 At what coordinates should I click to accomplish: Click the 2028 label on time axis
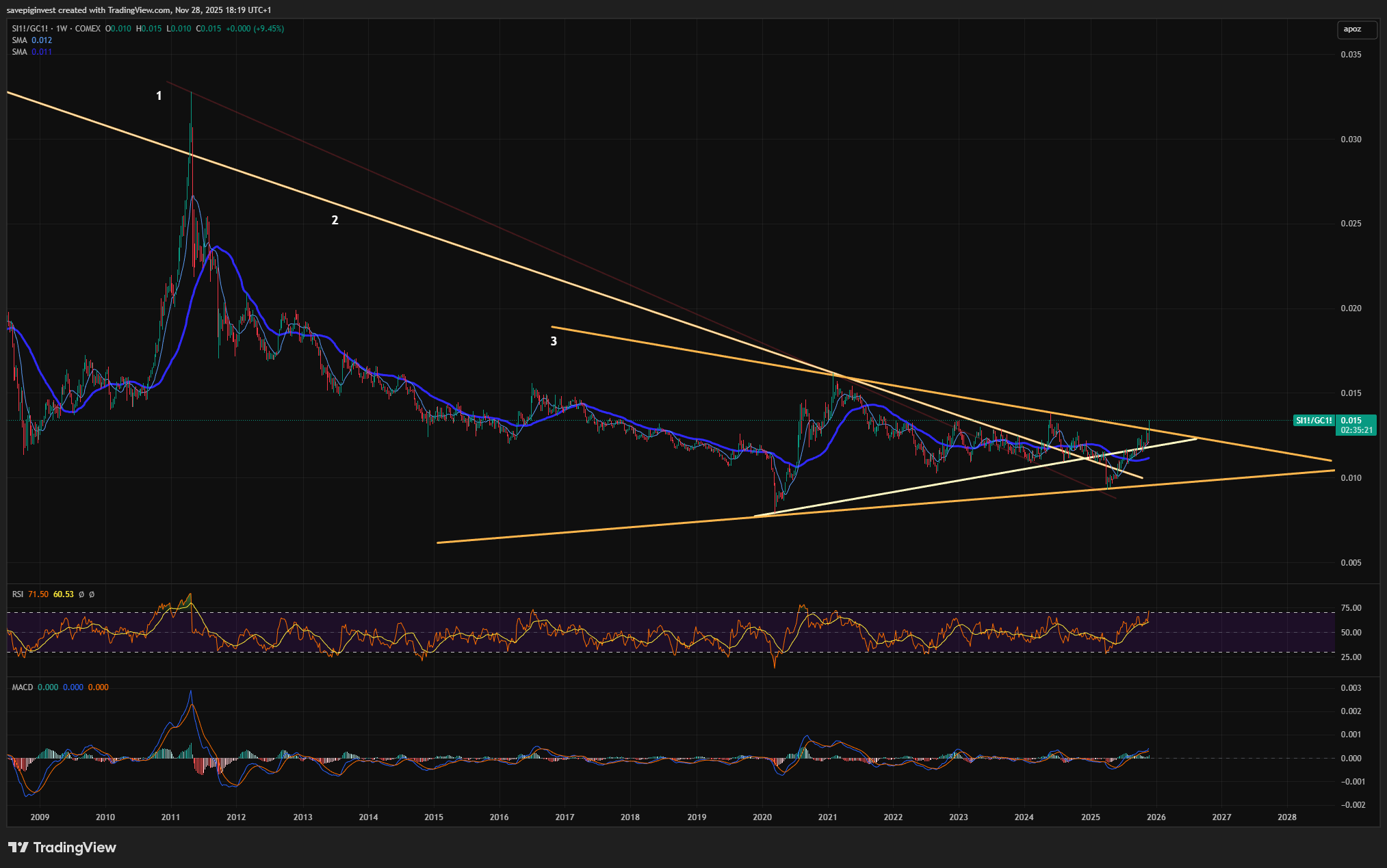1286,817
